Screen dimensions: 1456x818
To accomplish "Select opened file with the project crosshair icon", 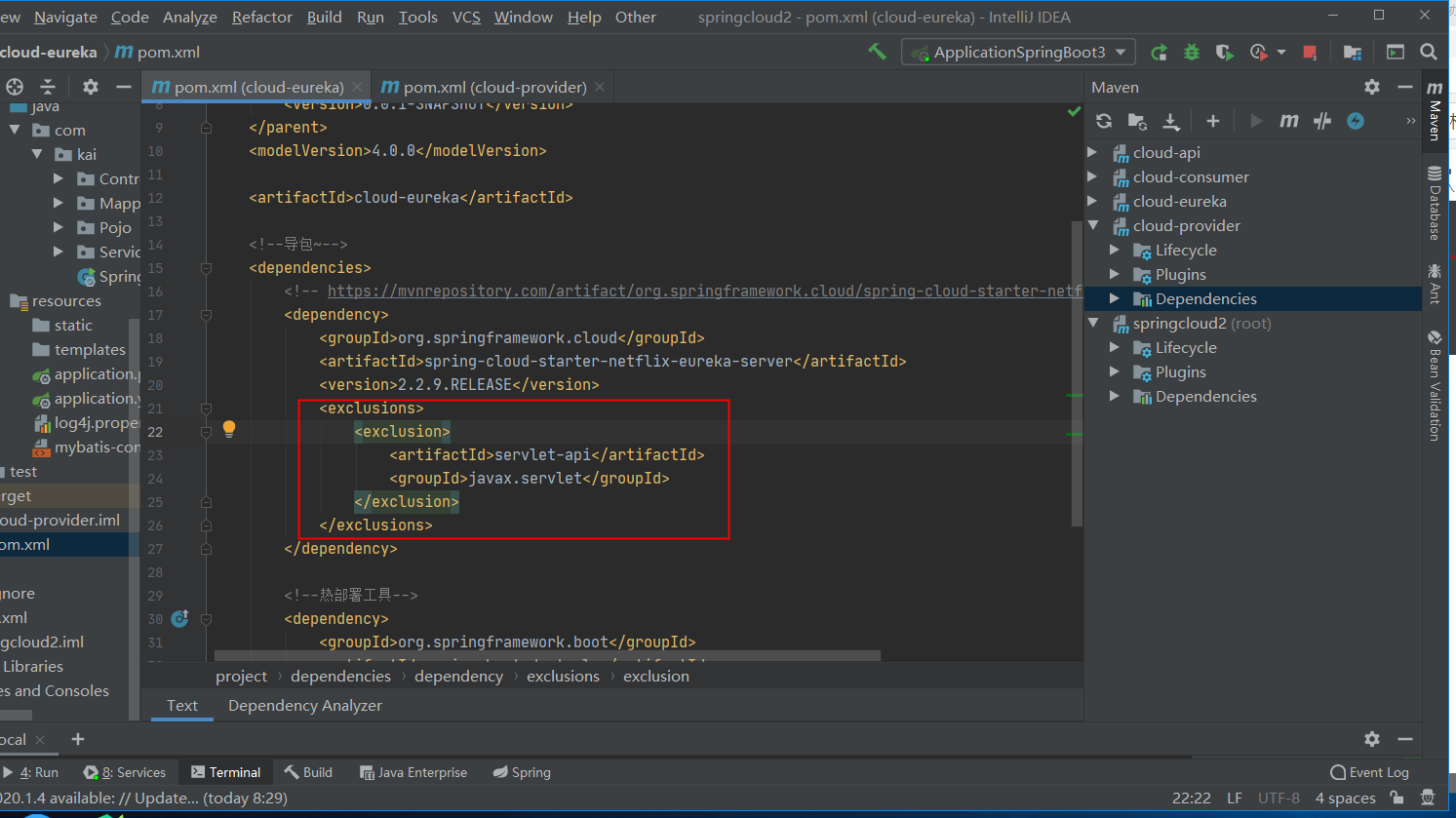I will point(15,87).
